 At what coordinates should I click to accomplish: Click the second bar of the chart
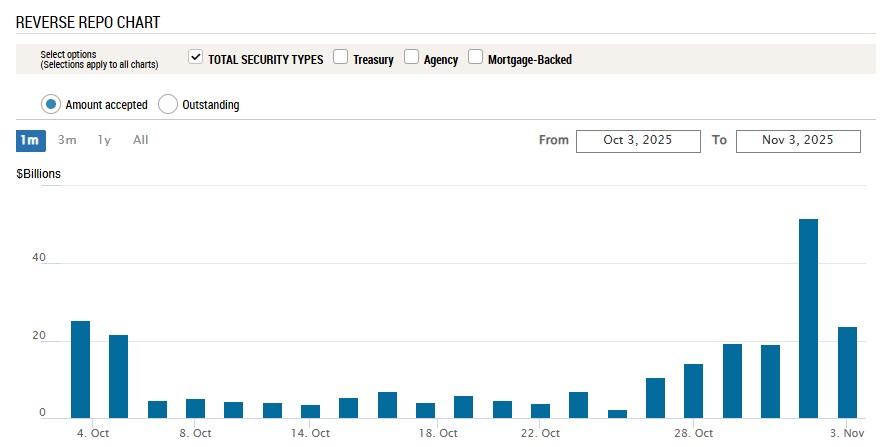coord(118,376)
